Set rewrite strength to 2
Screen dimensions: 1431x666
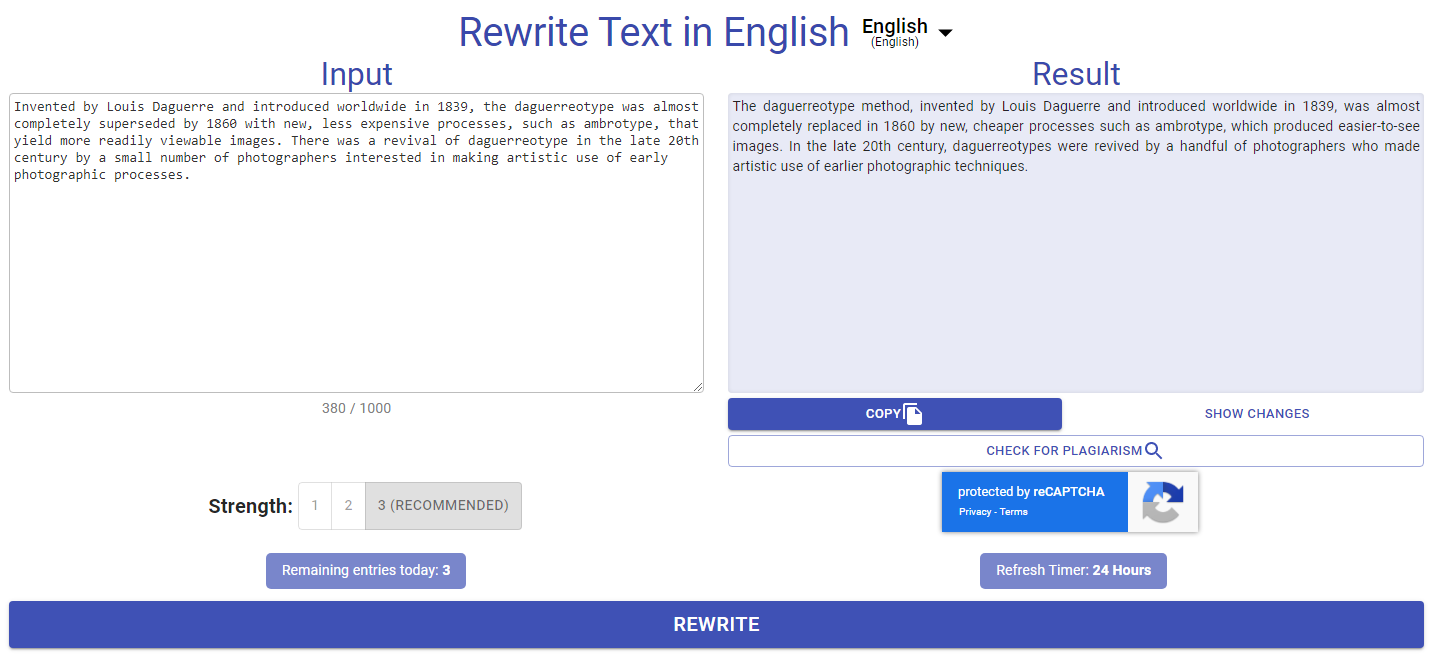tap(348, 506)
